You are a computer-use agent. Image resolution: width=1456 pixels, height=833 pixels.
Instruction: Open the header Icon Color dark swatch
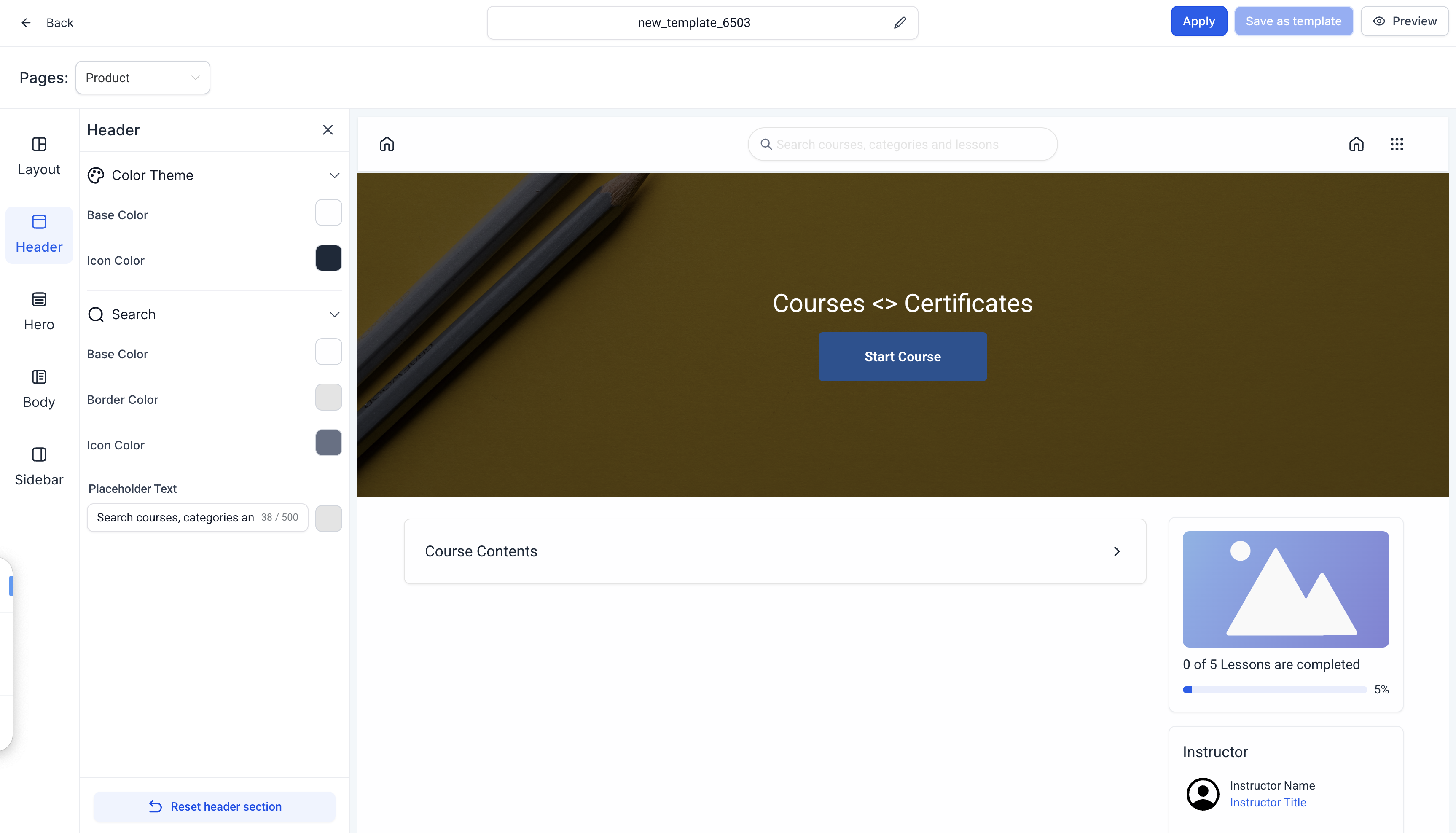pos(328,258)
